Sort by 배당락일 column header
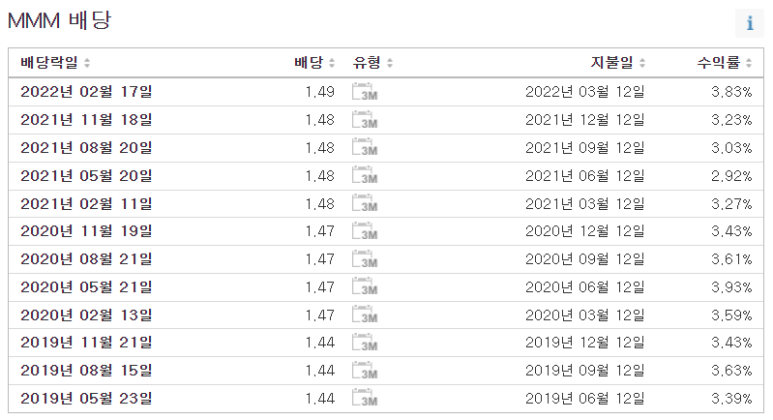Image resolution: width=773 pixels, height=420 pixels. 55,63
